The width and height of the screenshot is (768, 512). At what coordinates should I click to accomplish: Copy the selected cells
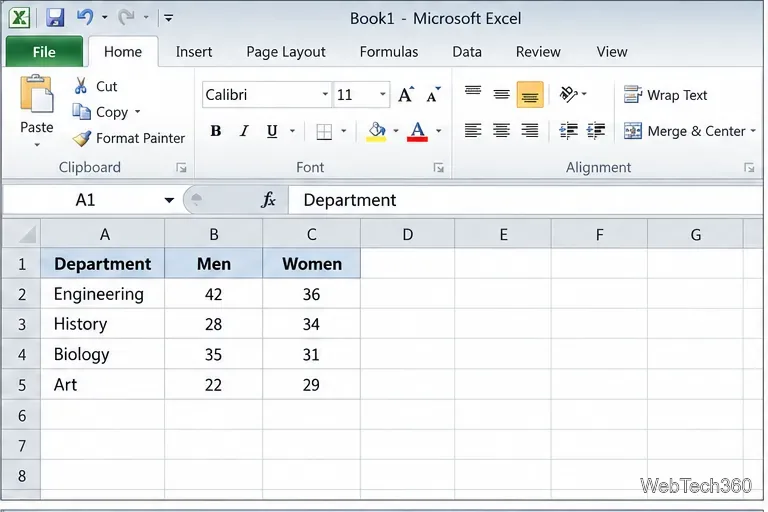point(100,112)
